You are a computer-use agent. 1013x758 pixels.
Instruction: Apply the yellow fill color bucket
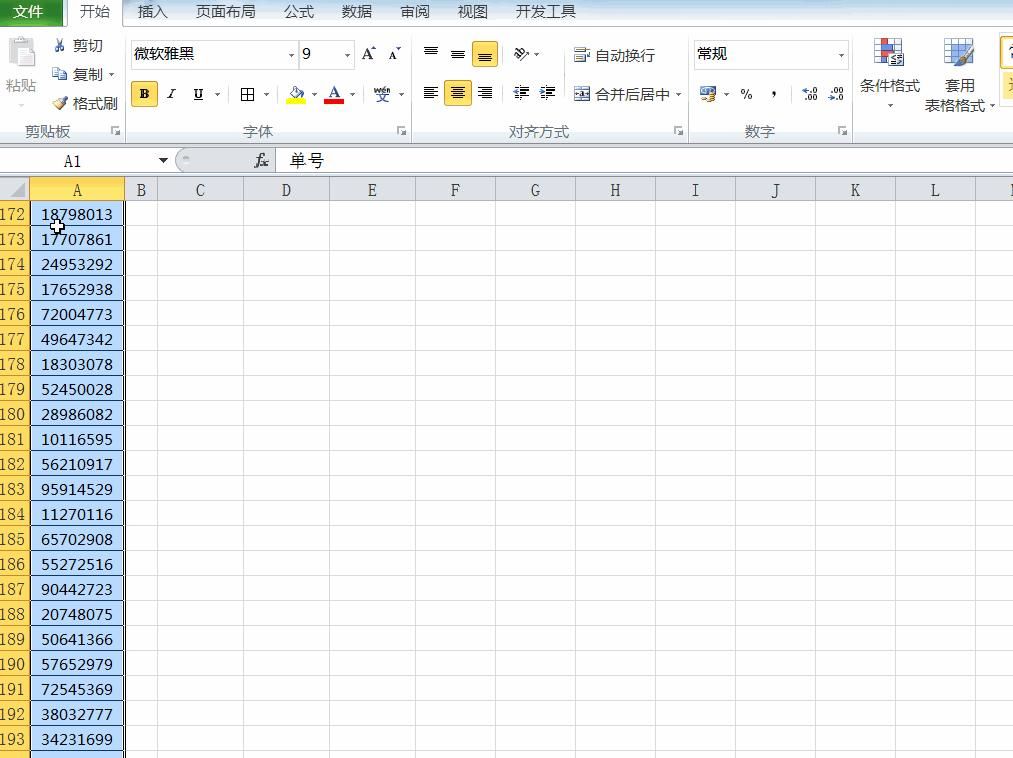click(x=296, y=94)
